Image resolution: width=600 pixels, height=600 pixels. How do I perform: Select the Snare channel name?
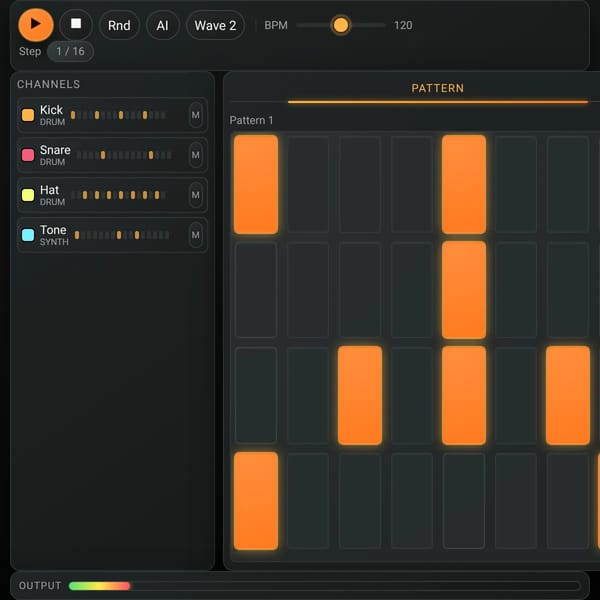coord(55,150)
